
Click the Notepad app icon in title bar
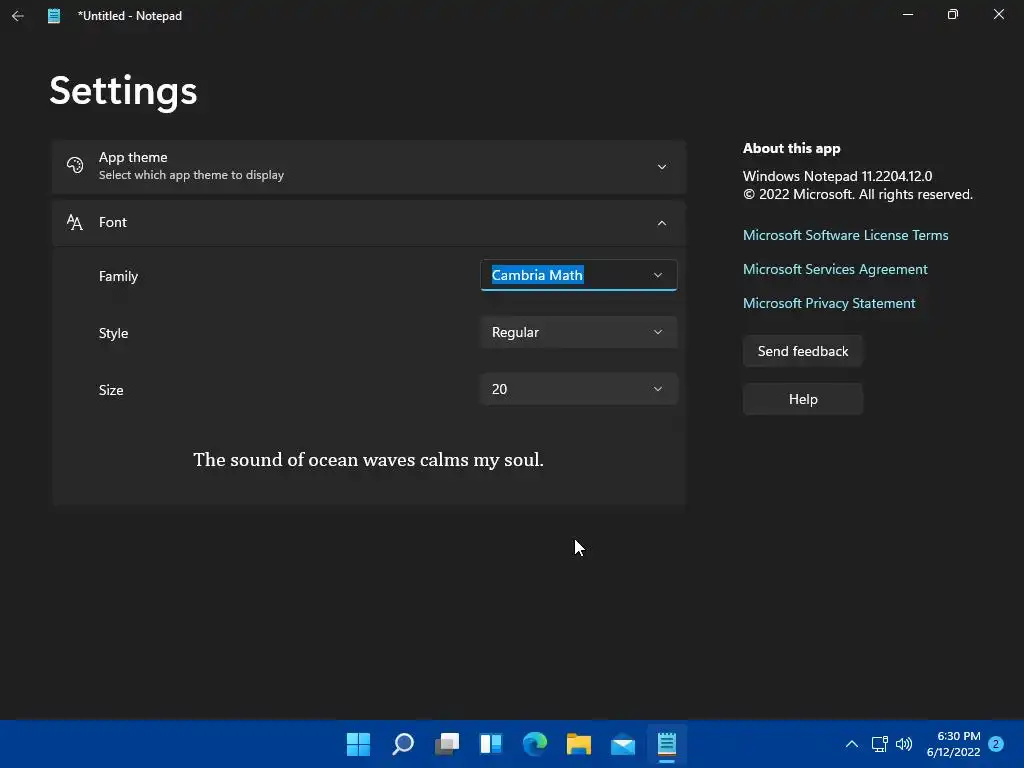pos(54,16)
